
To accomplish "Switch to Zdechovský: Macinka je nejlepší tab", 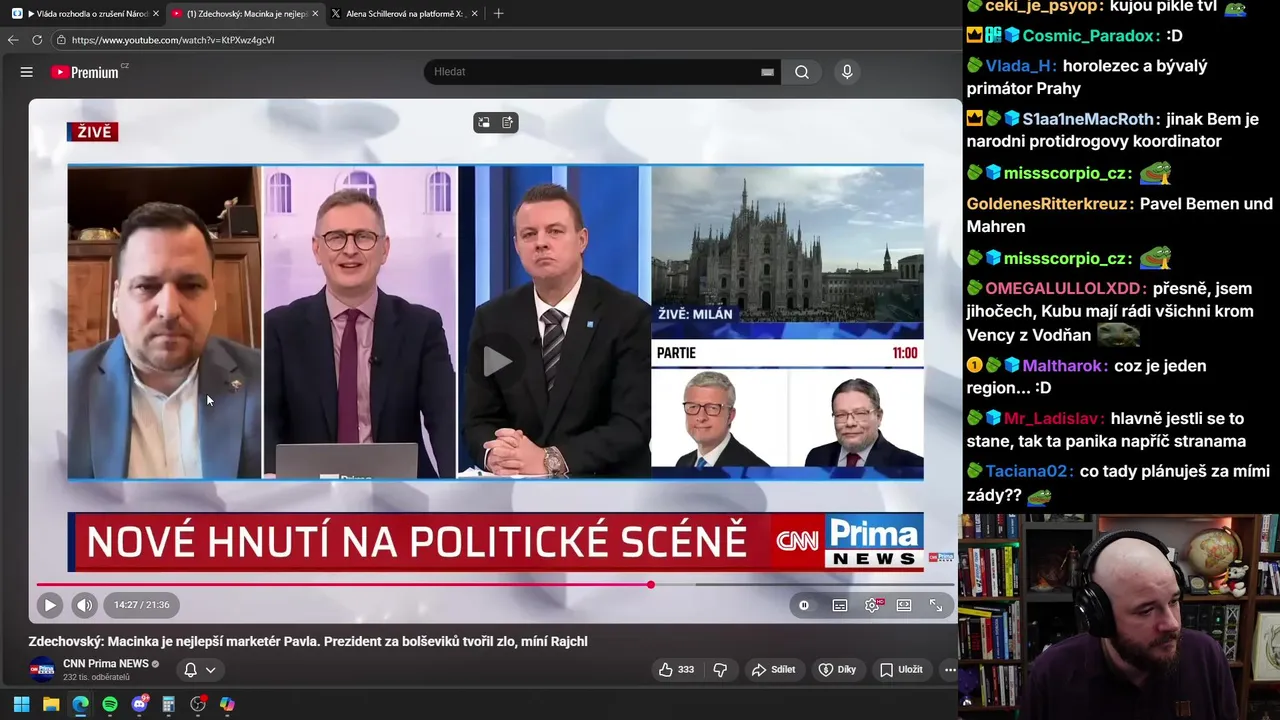I will (244, 14).
